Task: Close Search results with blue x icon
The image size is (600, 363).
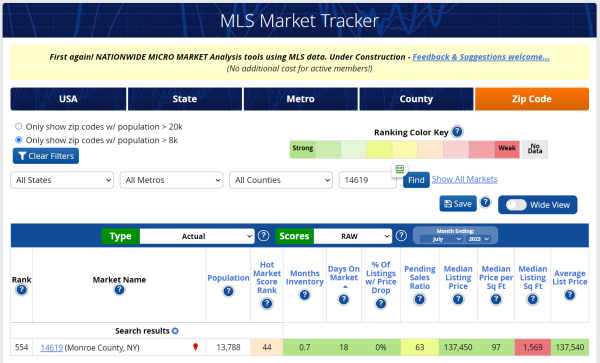Action: 175,331
